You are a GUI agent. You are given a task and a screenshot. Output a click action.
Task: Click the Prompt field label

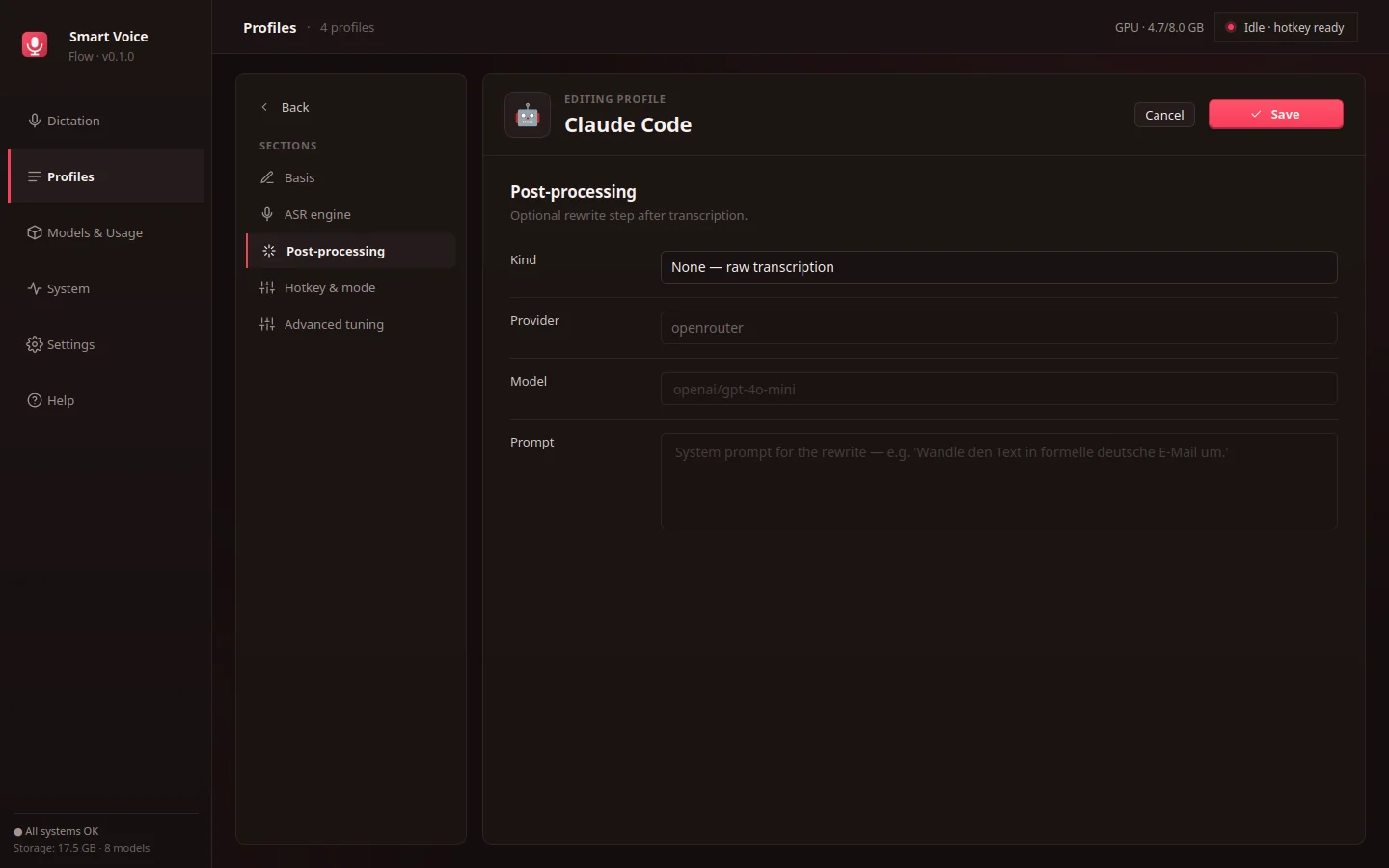click(x=532, y=442)
